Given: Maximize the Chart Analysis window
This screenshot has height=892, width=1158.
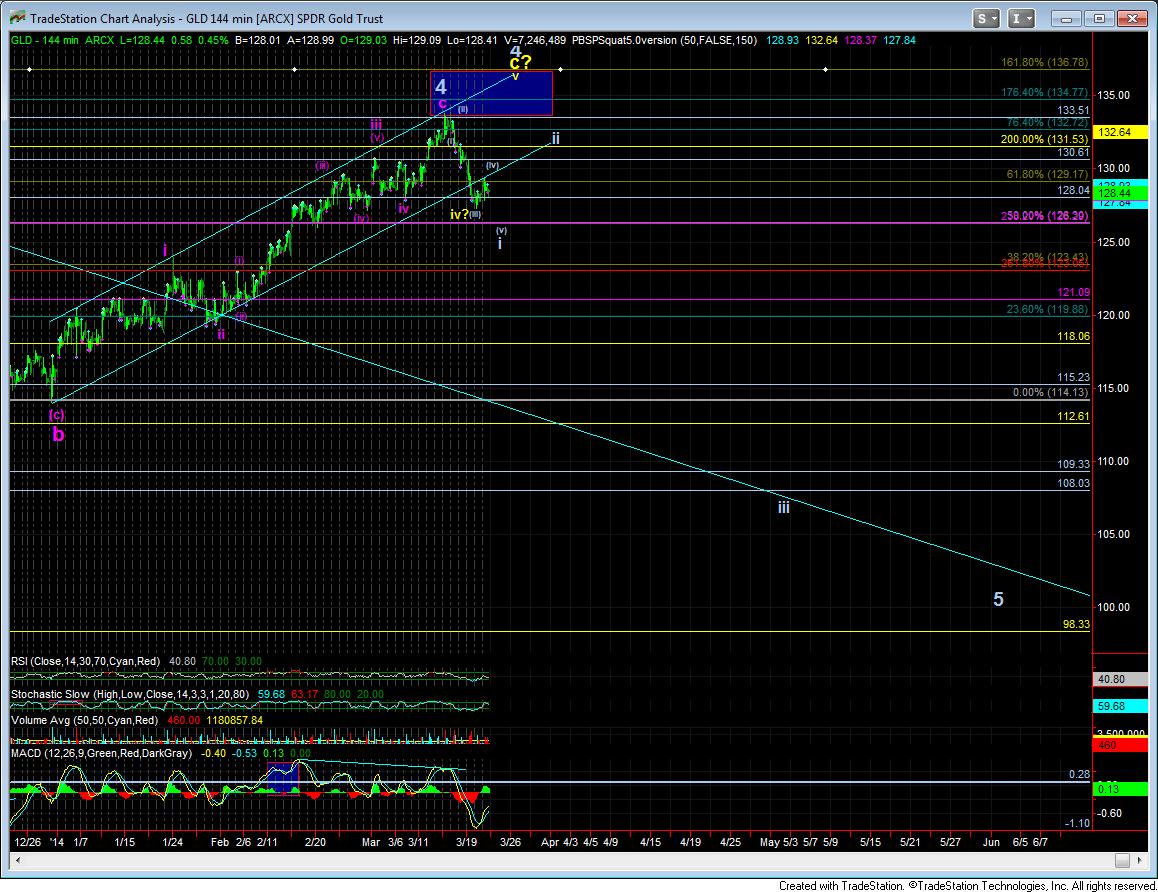Looking at the screenshot, I should coord(1099,18).
